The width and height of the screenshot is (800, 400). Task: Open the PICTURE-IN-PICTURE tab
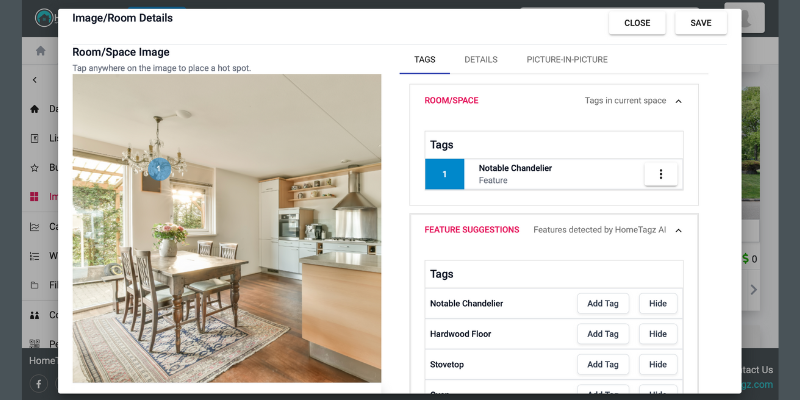[567, 60]
